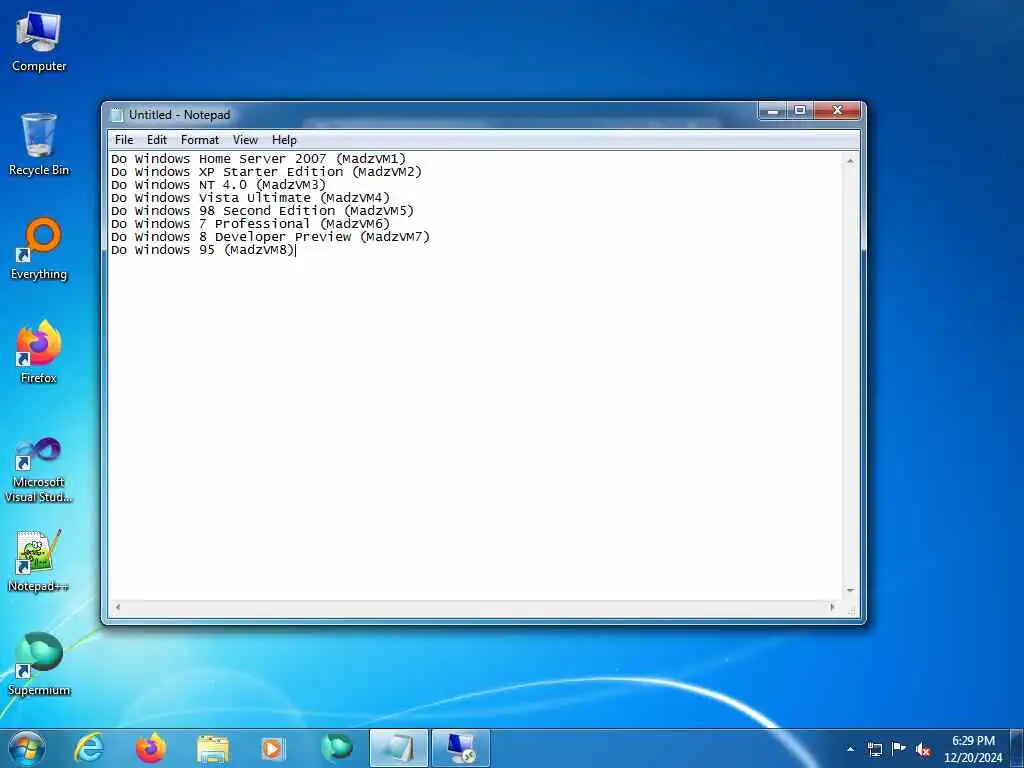
Task: Select the Notepad++ desktop shortcut
Action: click(x=39, y=561)
